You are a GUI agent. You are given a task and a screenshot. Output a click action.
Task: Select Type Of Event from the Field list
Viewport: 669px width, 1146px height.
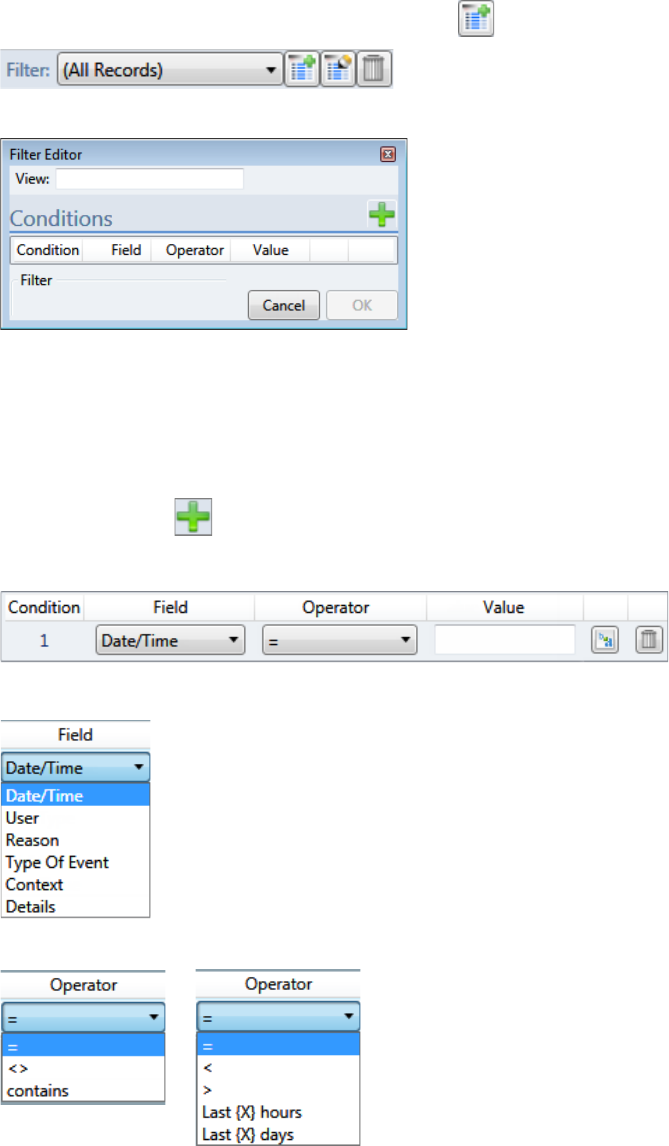coord(75,862)
